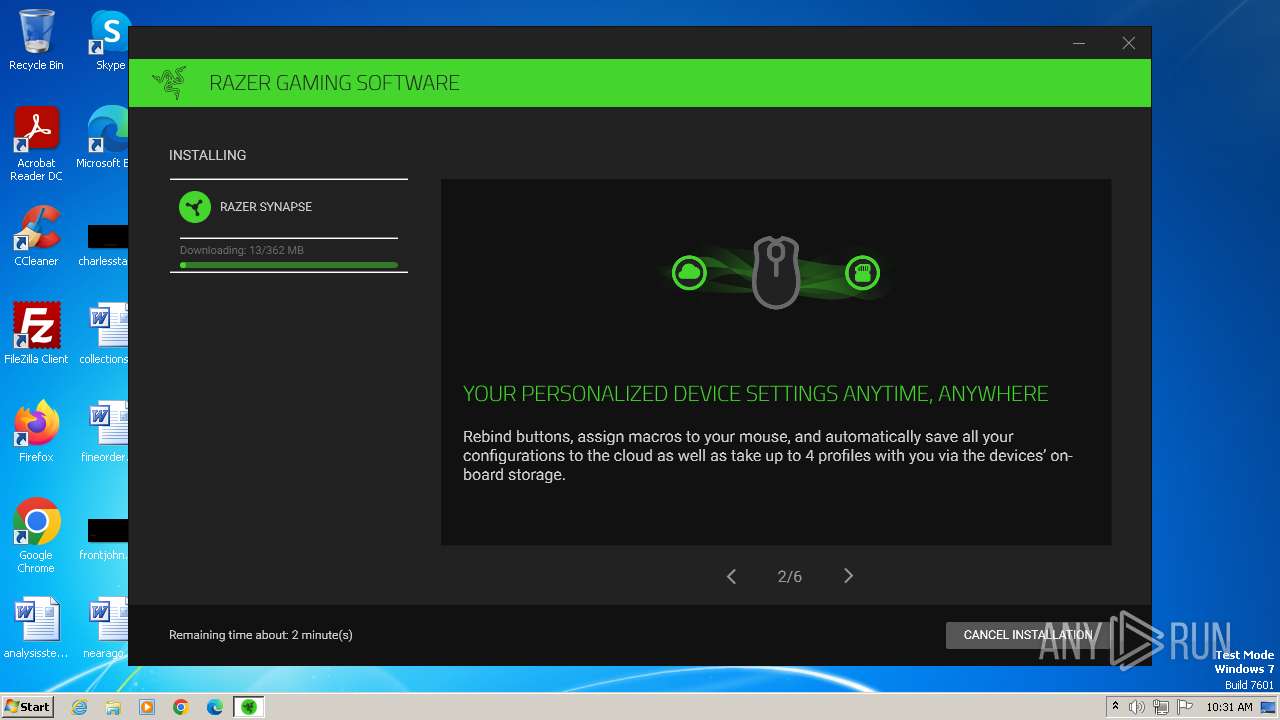Open Firefox desktop shortcut

tap(36, 432)
